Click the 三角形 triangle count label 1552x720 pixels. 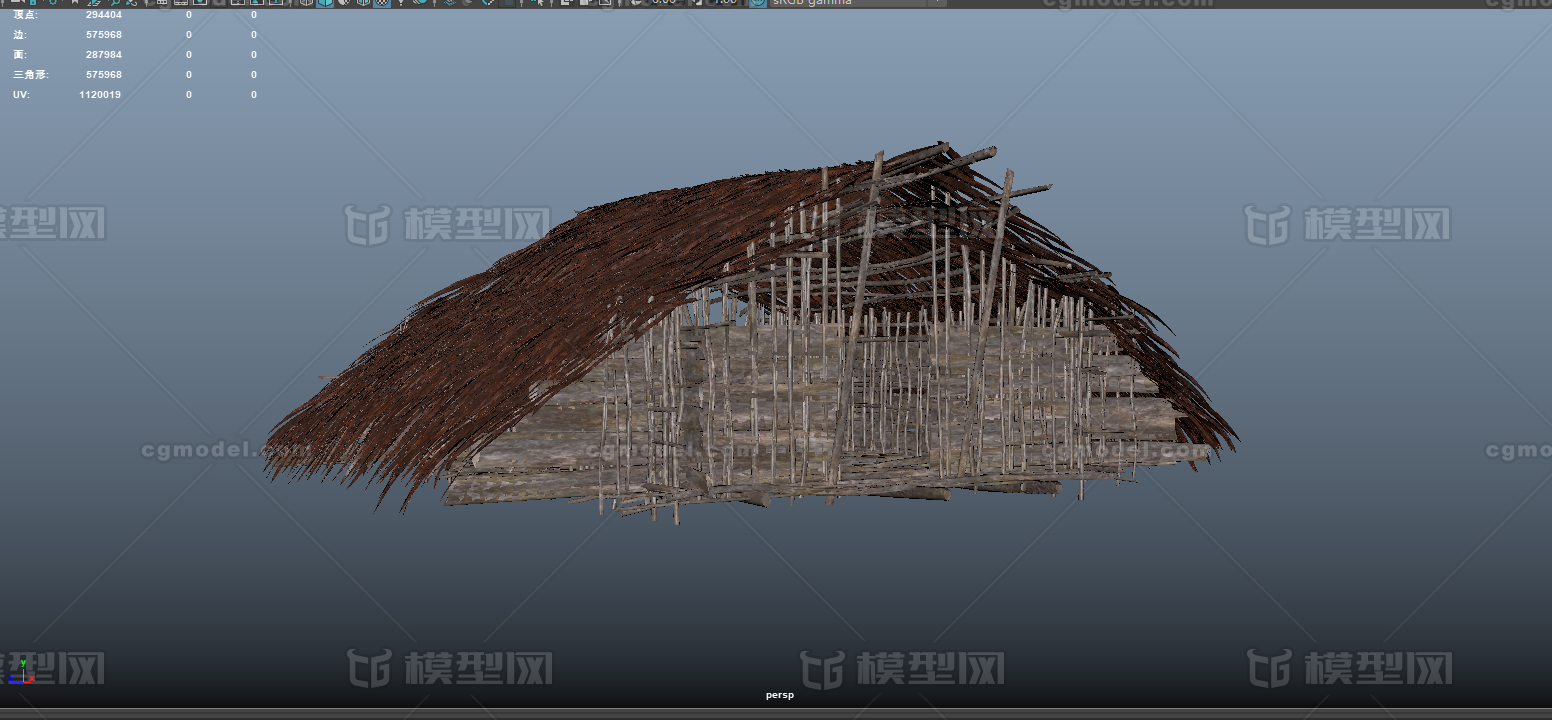pyautogui.click(x=30, y=75)
